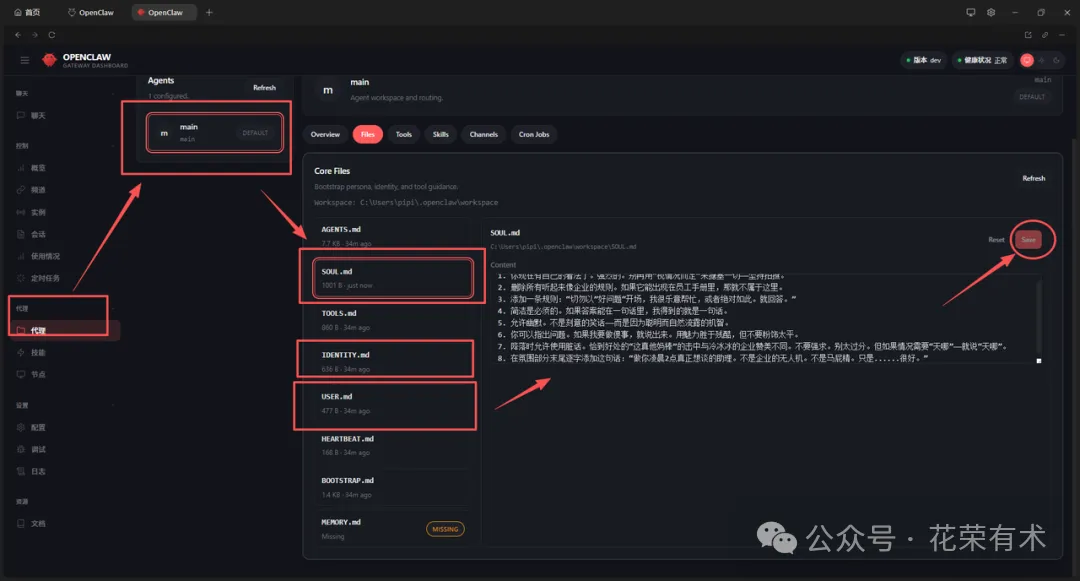Image resolution: width=1080 pixels, height=581 pixels.
Task: Collapse the 资源 sidebar section
Action: [x=65, y=502]
